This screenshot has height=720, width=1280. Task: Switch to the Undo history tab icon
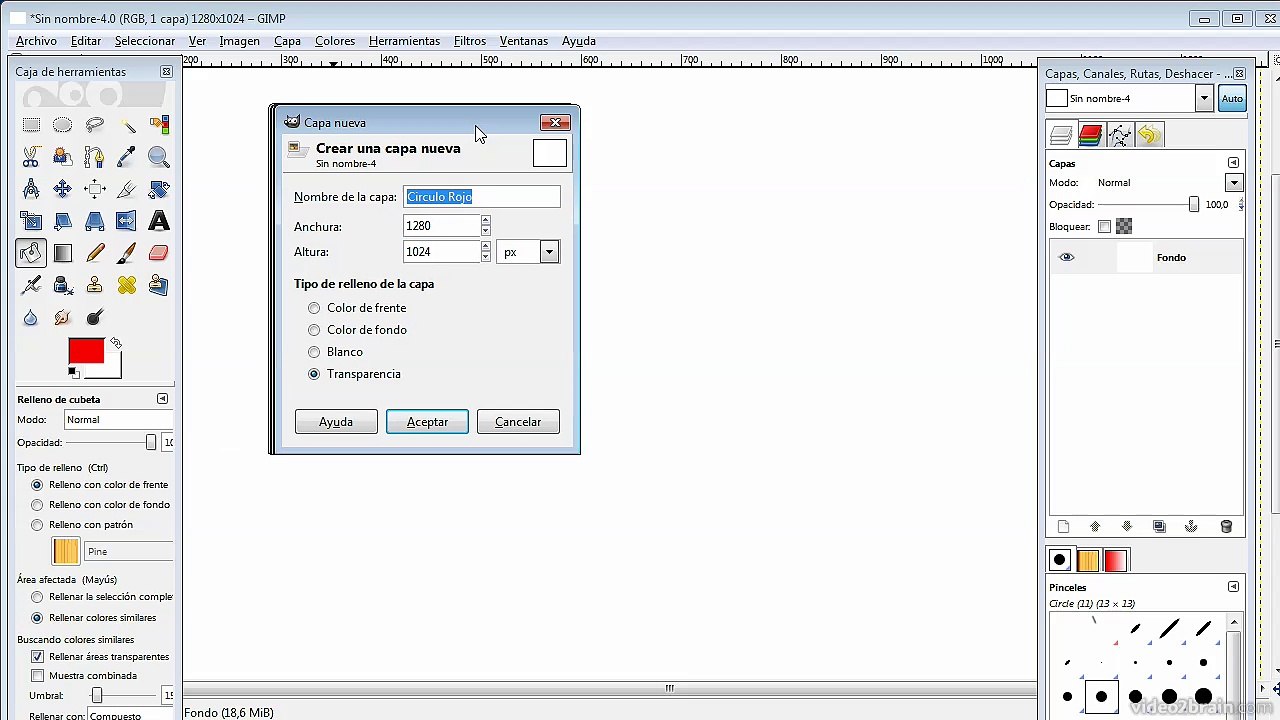[1150, 135]
